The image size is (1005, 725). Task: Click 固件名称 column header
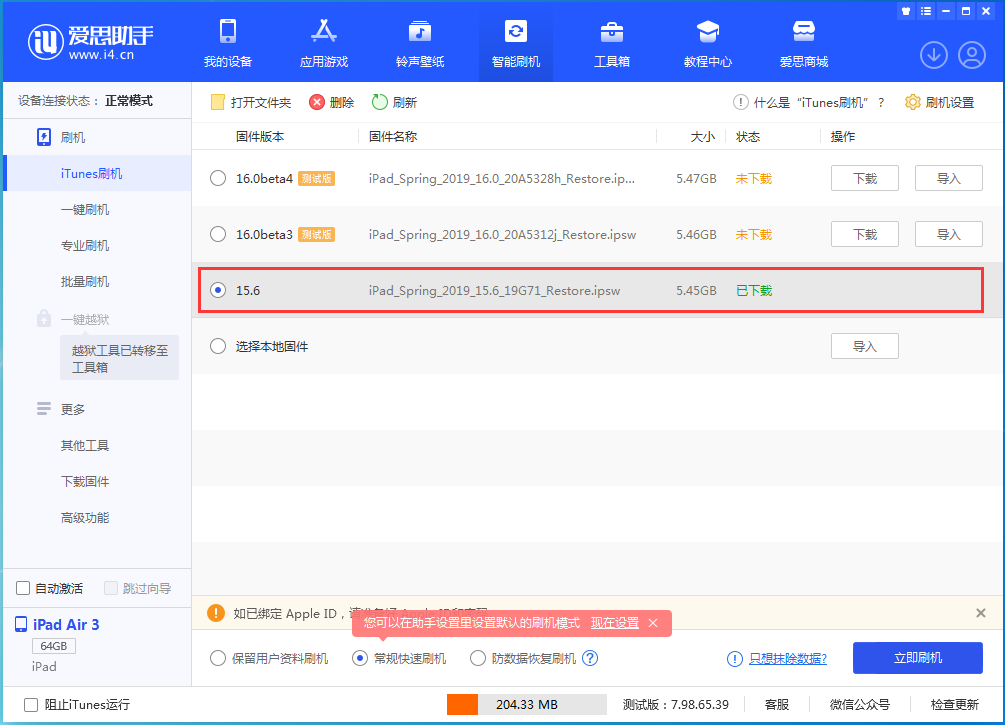coord(393,137)
